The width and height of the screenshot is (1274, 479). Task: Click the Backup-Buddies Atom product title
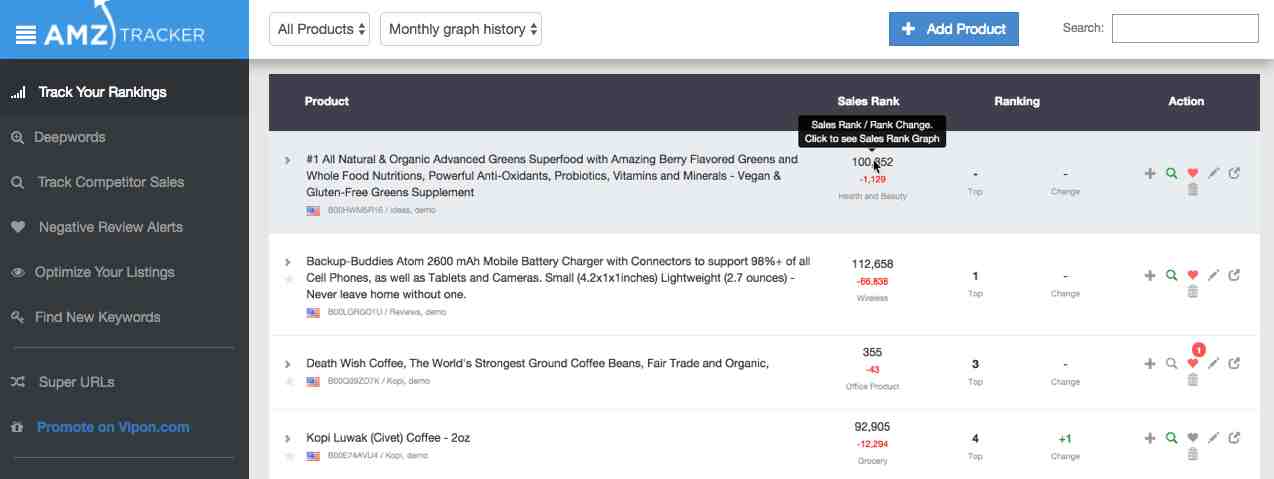click(558, 278)
